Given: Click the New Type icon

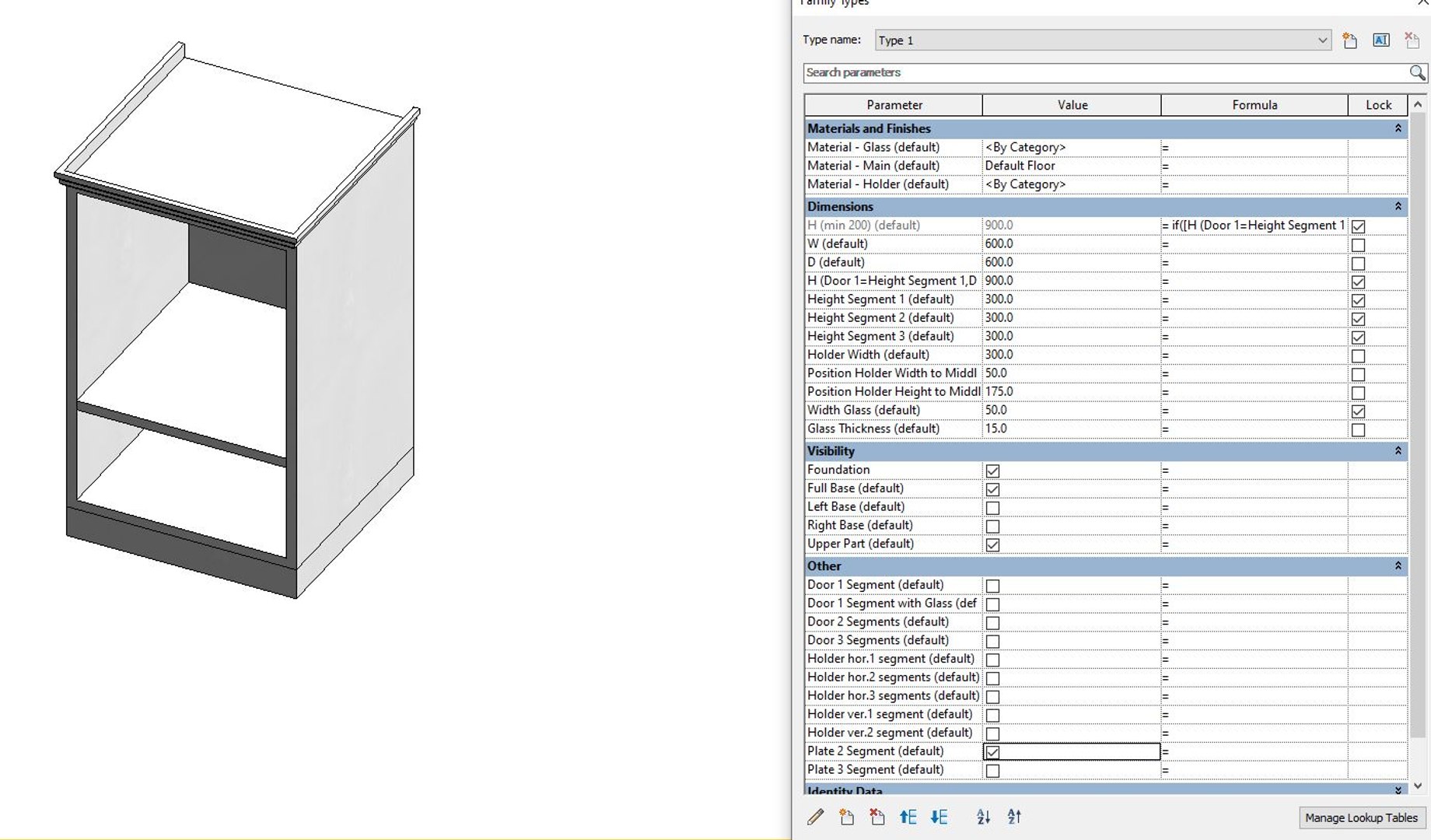Looking at the screenshot, I should [x=1349, y=40].
